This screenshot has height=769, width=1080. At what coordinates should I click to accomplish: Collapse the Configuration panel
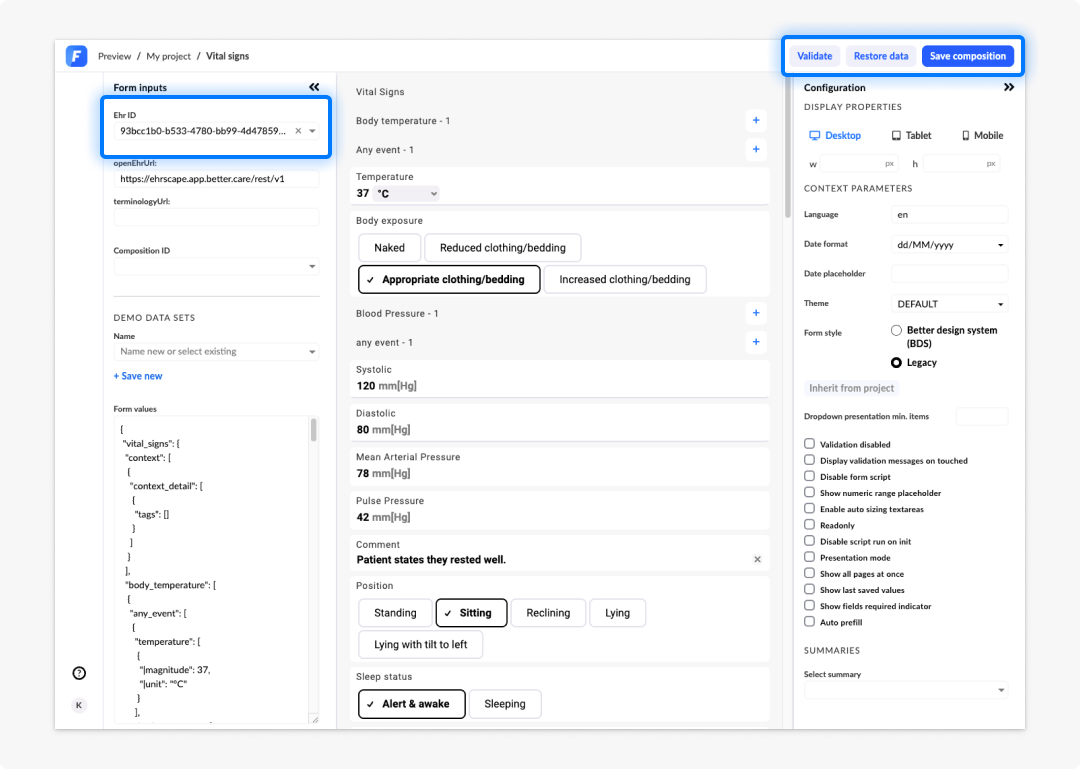click(x=1009, y=87)
